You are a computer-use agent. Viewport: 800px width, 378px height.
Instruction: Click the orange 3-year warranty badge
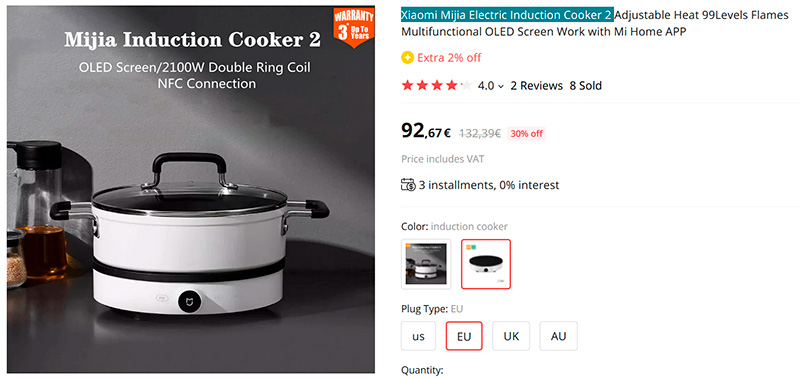click(354, 27)
